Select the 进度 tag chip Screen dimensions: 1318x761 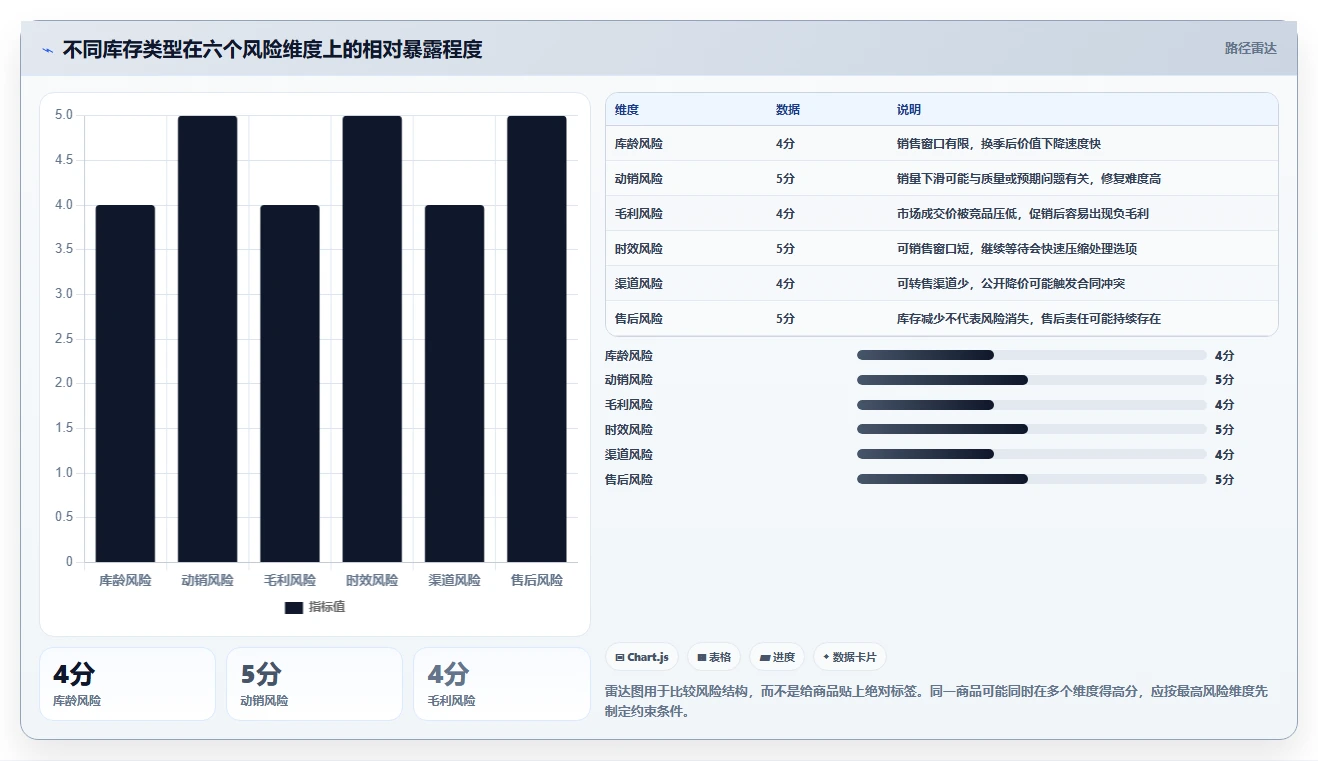click(x=777, y=657)
